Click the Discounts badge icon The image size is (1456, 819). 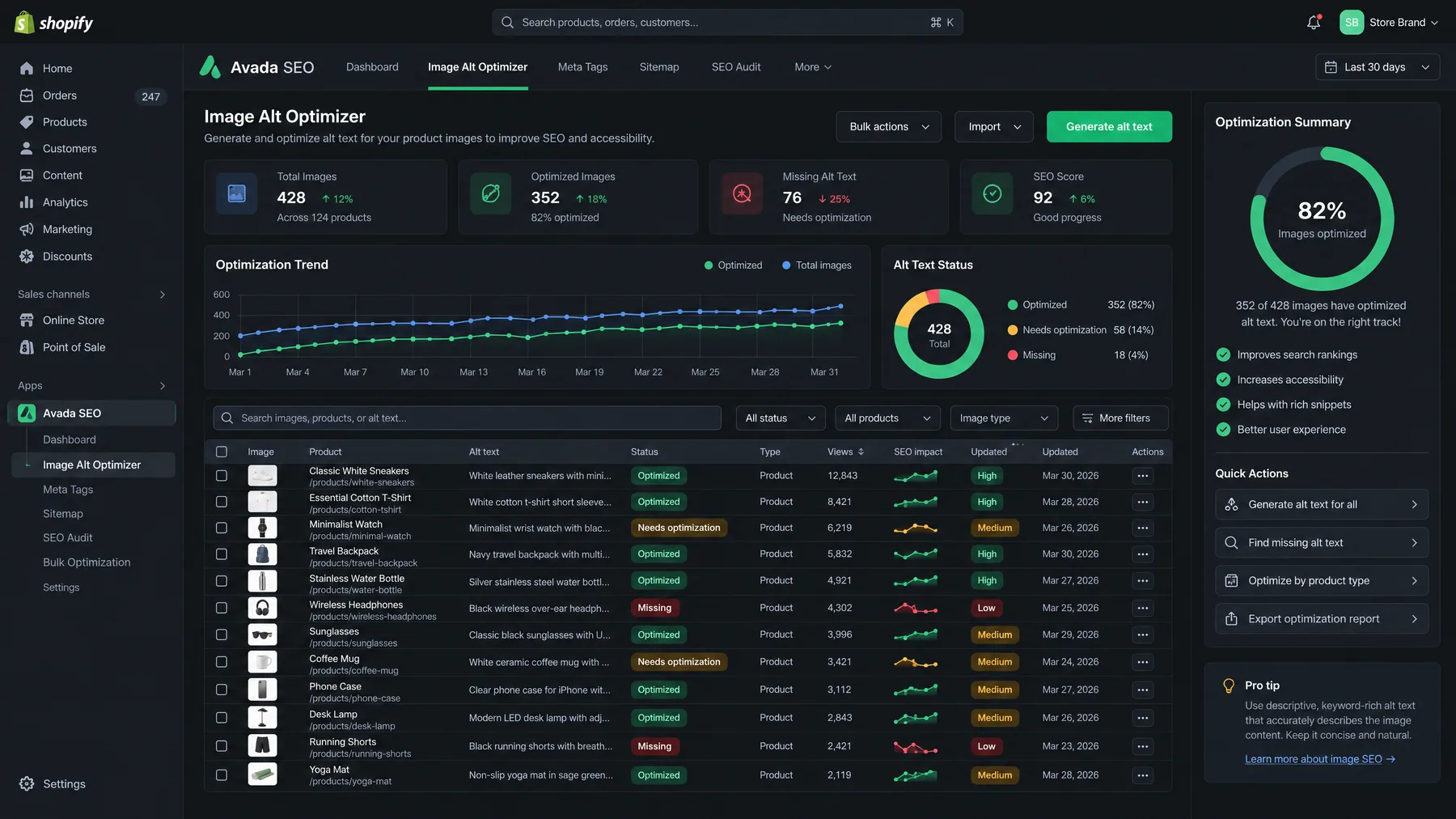pyautogui.click(x=27, y=257)
